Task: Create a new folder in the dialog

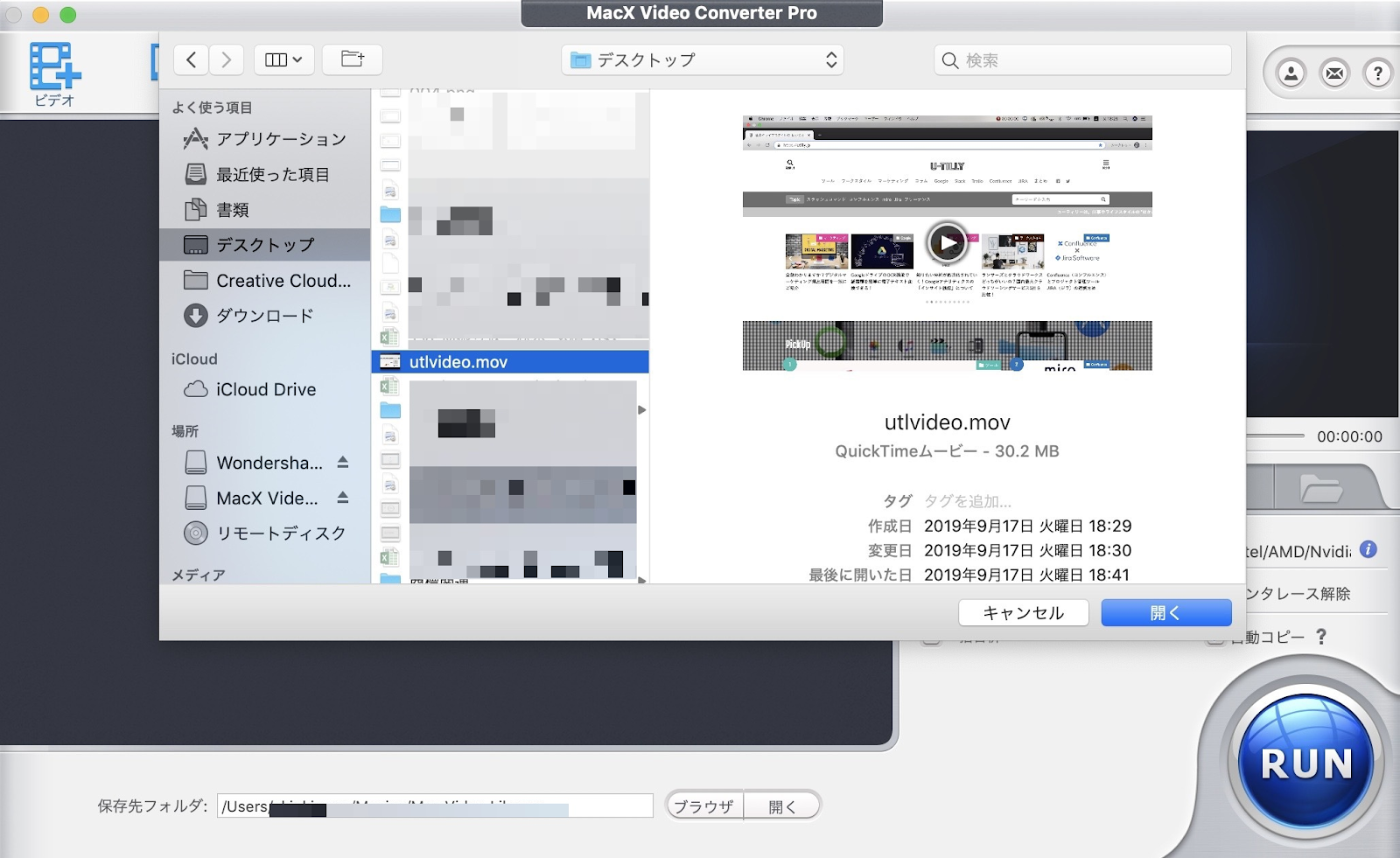Action: (x=353, y=59)
